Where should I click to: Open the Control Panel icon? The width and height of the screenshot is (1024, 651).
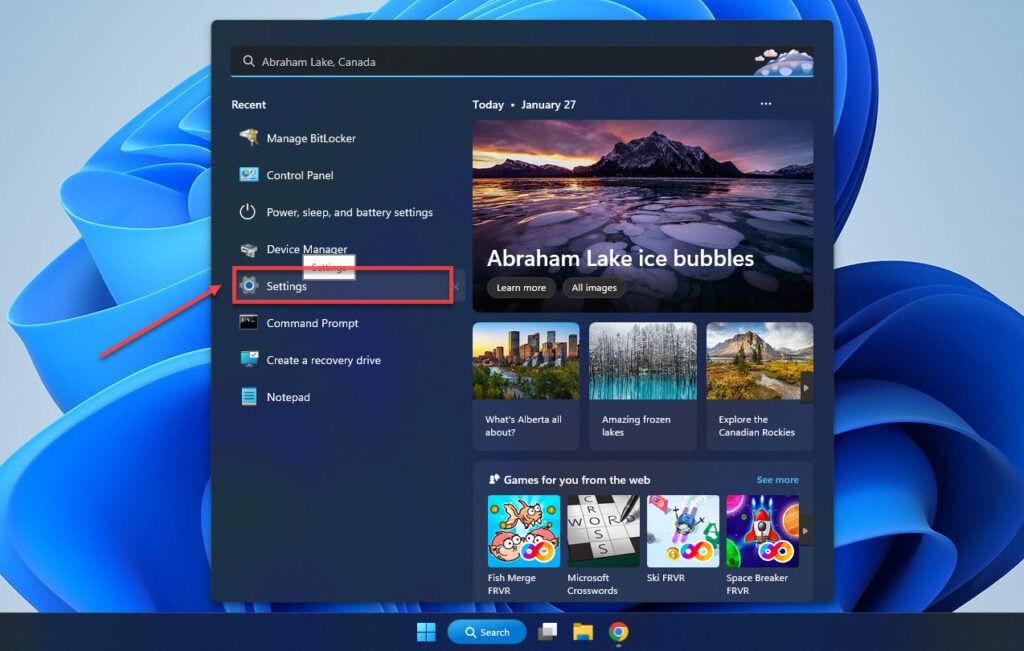click(x=249, y=174)
